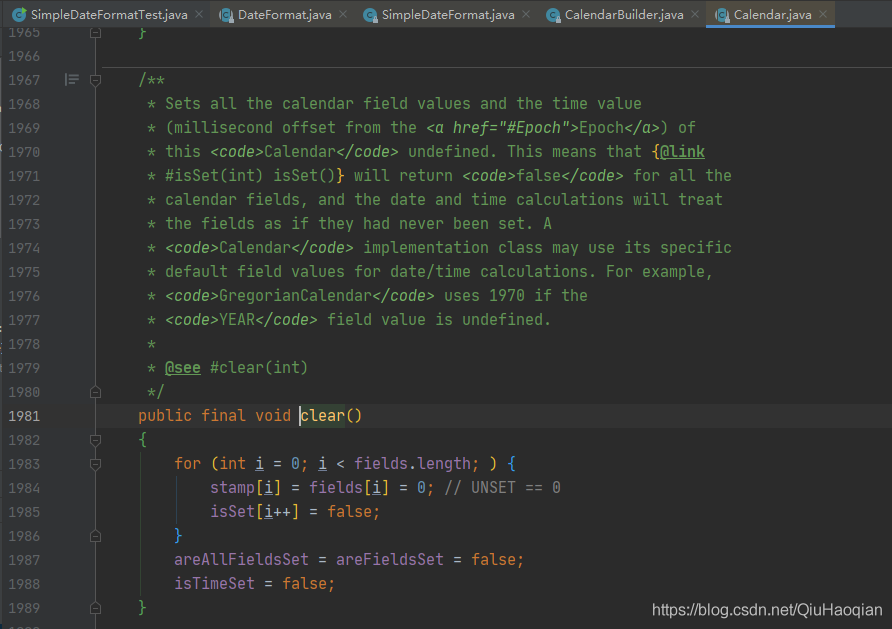This screenshot has height=629, width=892.
Task: Click the "final" keyword on line 1981
Action: click(x=224, y=416)
